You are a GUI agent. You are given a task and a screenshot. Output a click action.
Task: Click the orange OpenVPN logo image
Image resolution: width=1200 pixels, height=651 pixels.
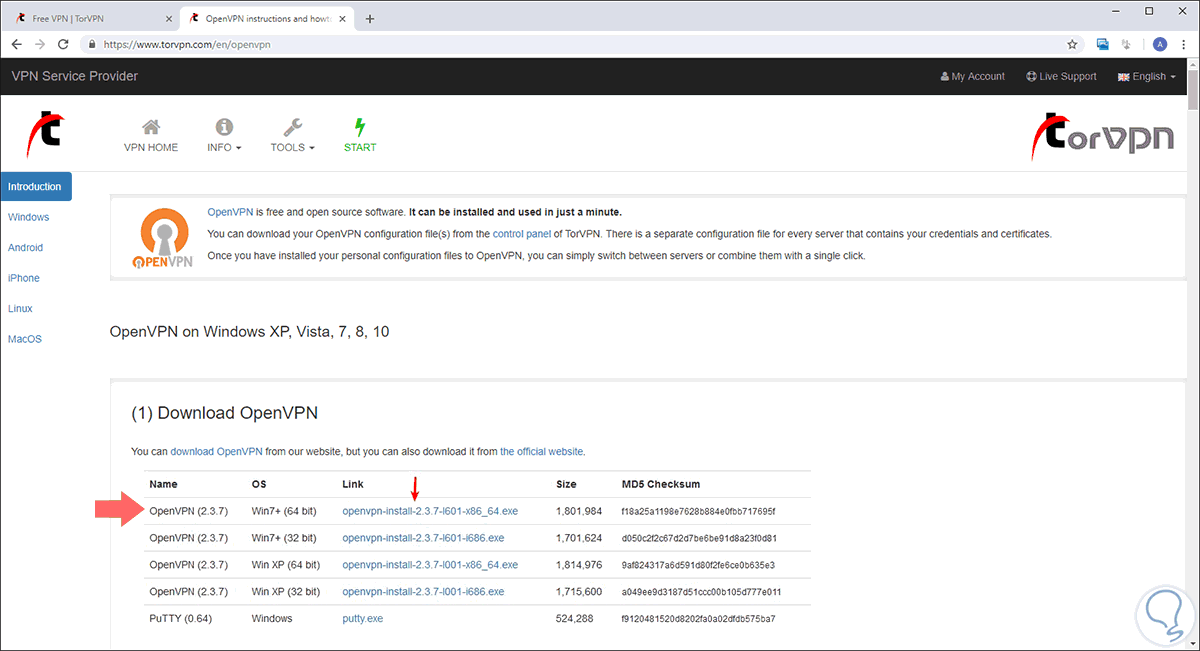(x=162, y=240)
